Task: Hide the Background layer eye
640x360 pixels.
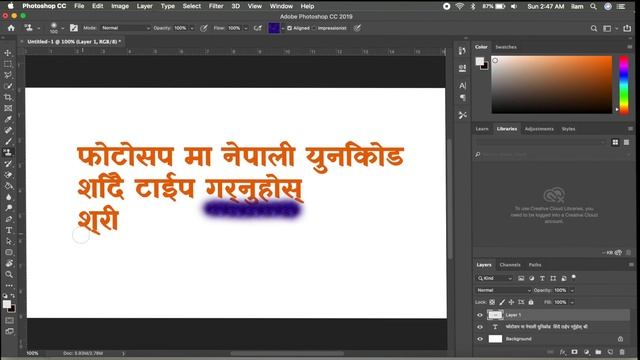Action: coord(480,339)
